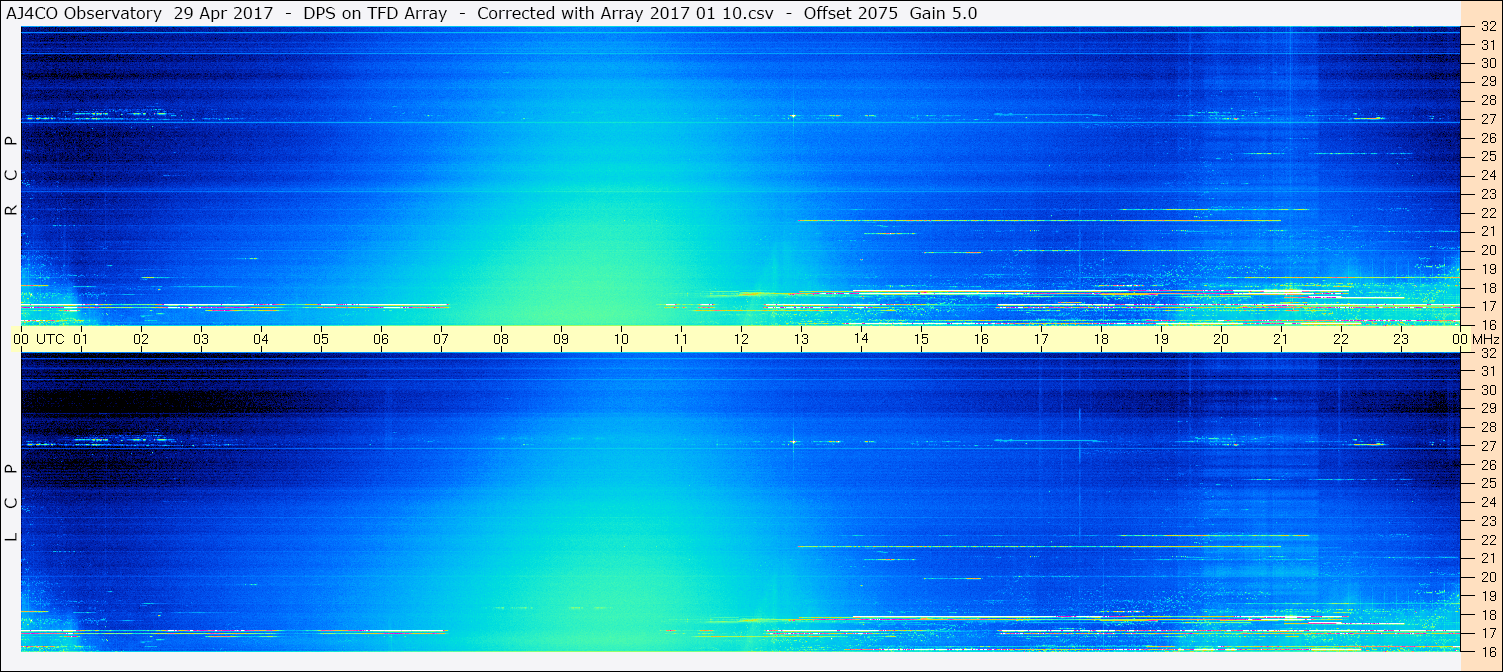Click the 'R C P' vertical panel label
The image size is (1503, 672).
pyautogui.click(x=11, y=175)
